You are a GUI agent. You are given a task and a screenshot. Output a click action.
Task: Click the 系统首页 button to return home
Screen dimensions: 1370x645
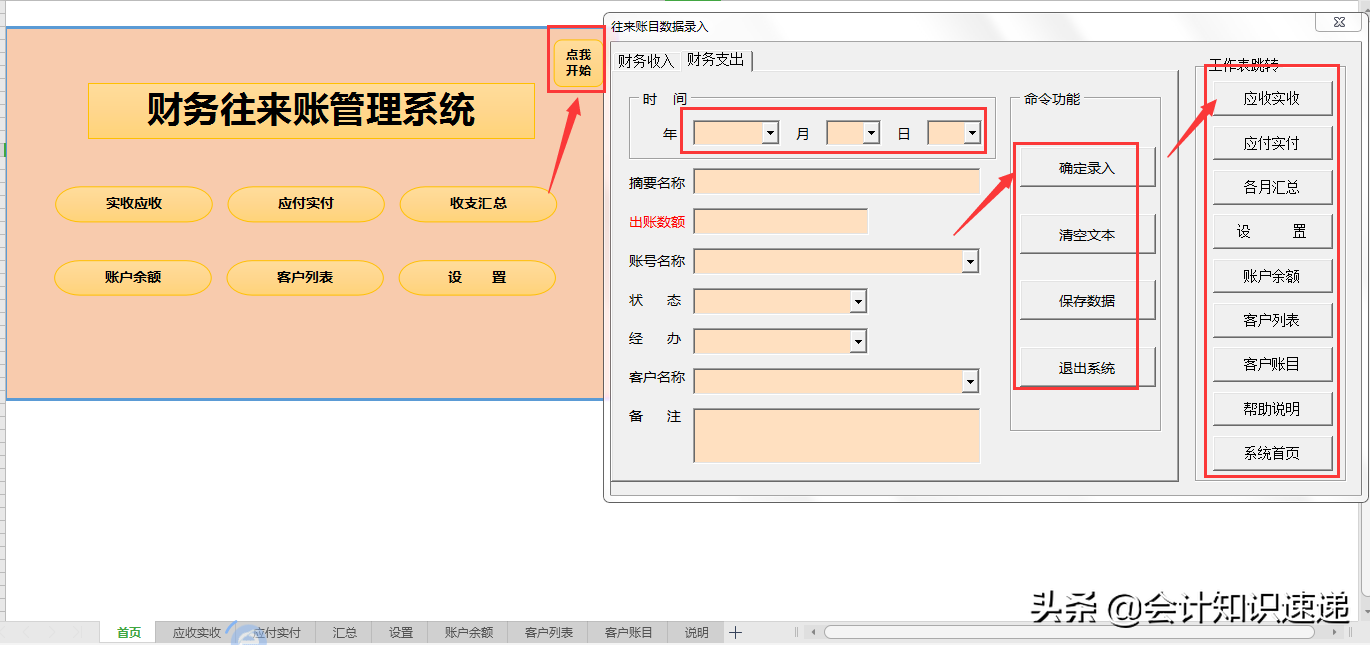(x=1272, y=452)
